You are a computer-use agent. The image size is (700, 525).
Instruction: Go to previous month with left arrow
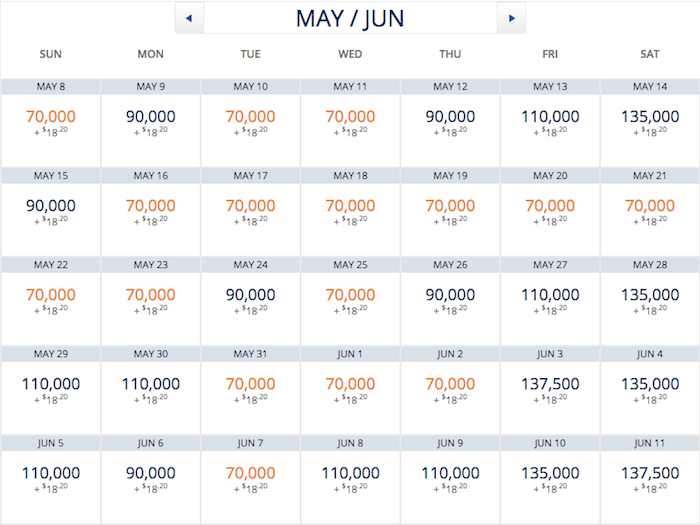(x=189, y=18)
